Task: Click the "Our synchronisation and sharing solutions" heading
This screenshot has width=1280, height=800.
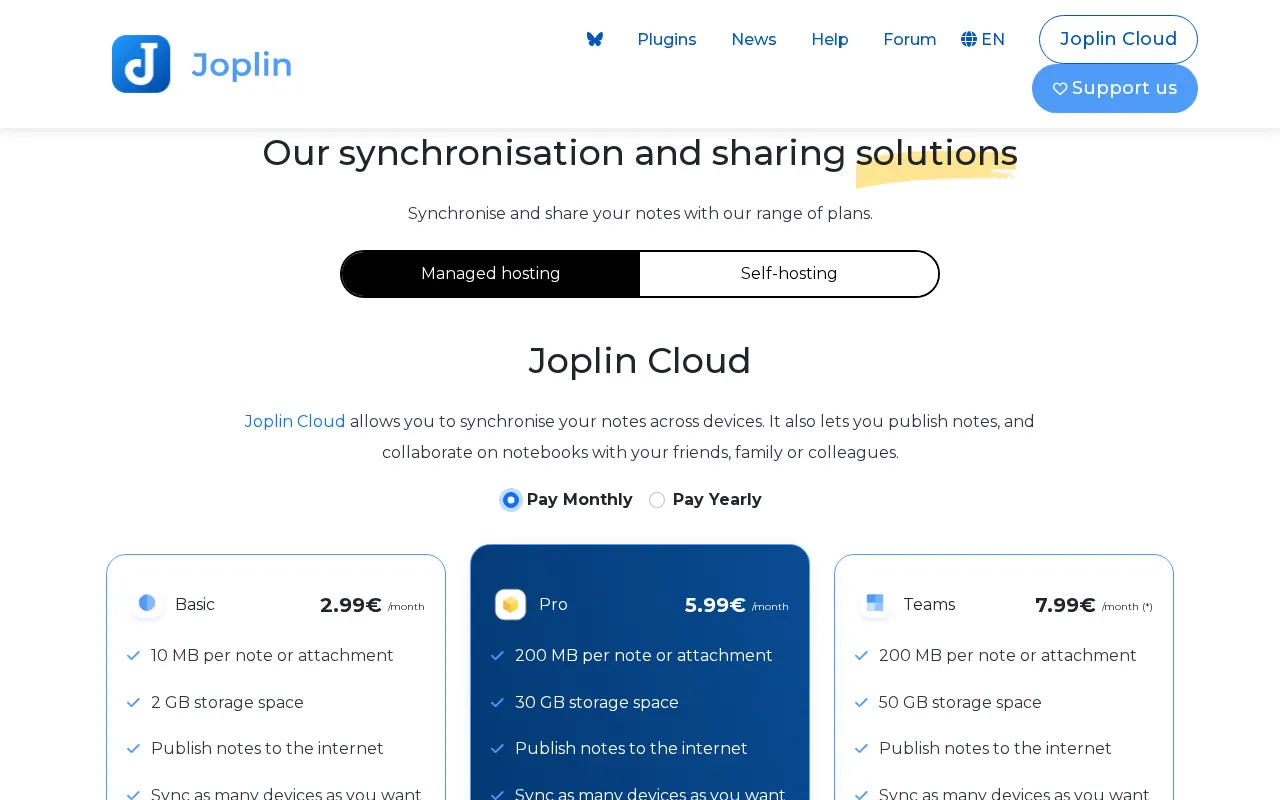Action: [640, 153]
